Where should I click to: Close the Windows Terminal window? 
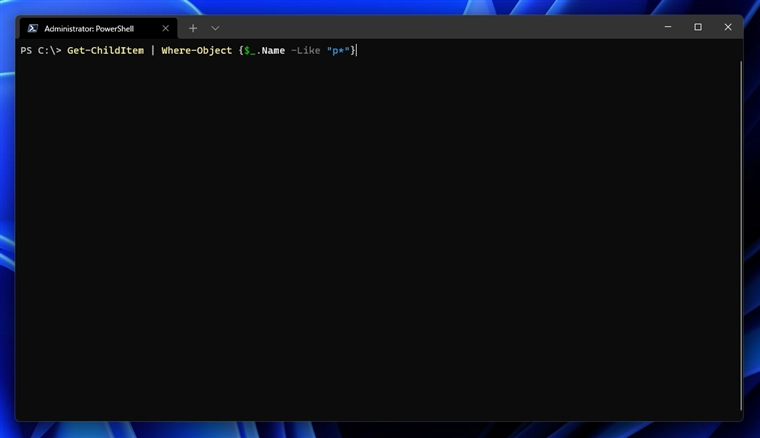(x=728, y=27)
